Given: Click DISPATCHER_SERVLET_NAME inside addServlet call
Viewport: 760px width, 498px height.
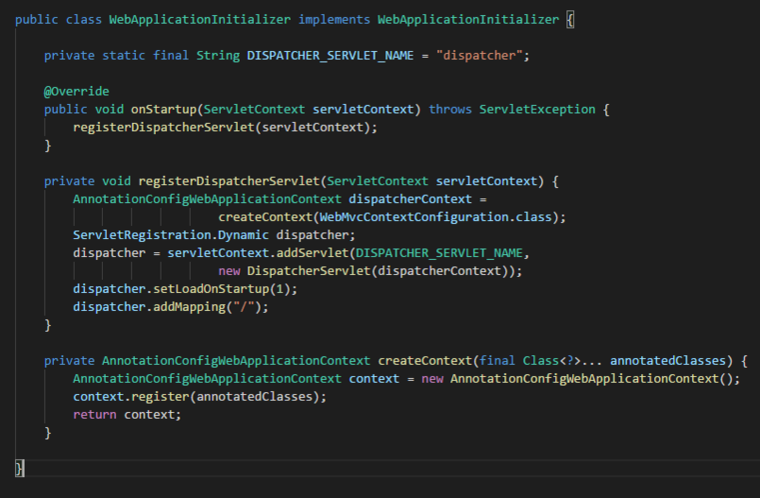Looking at the screenshot, I should (x=439, y=253).
